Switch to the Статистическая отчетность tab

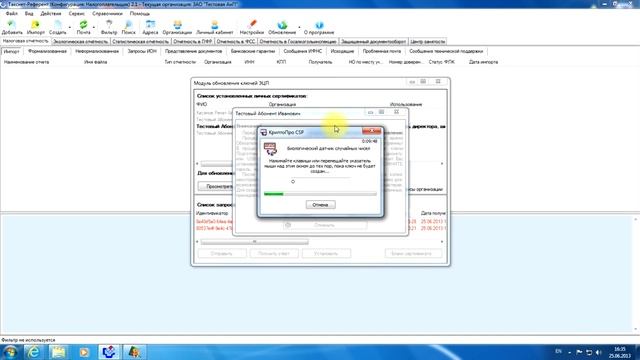(x=140, y=42)
